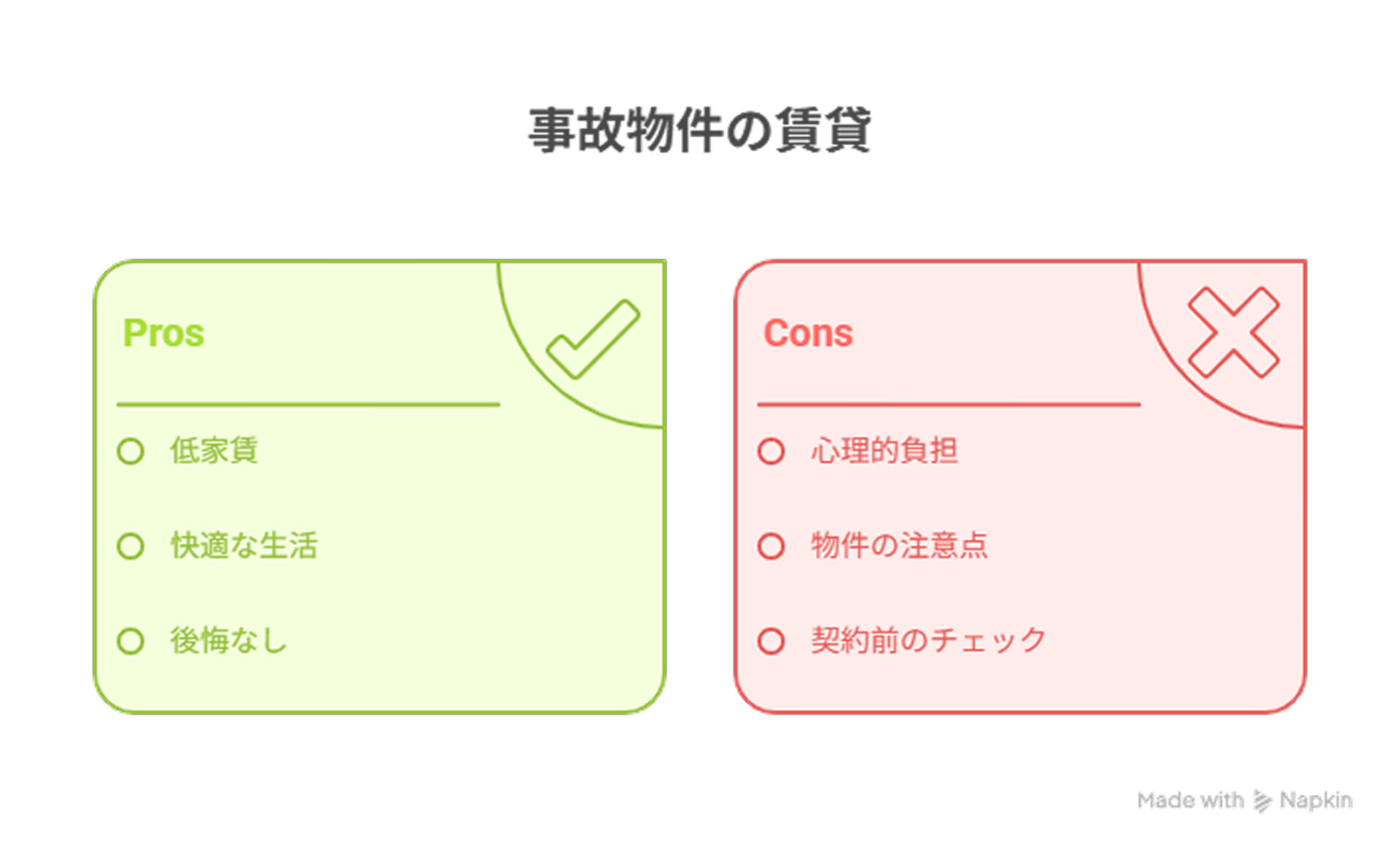The height and width of the screenshot is (855, 1400).
Task: Select the circle bullet beside 契約前のチェック
Action: coord(771,641)
